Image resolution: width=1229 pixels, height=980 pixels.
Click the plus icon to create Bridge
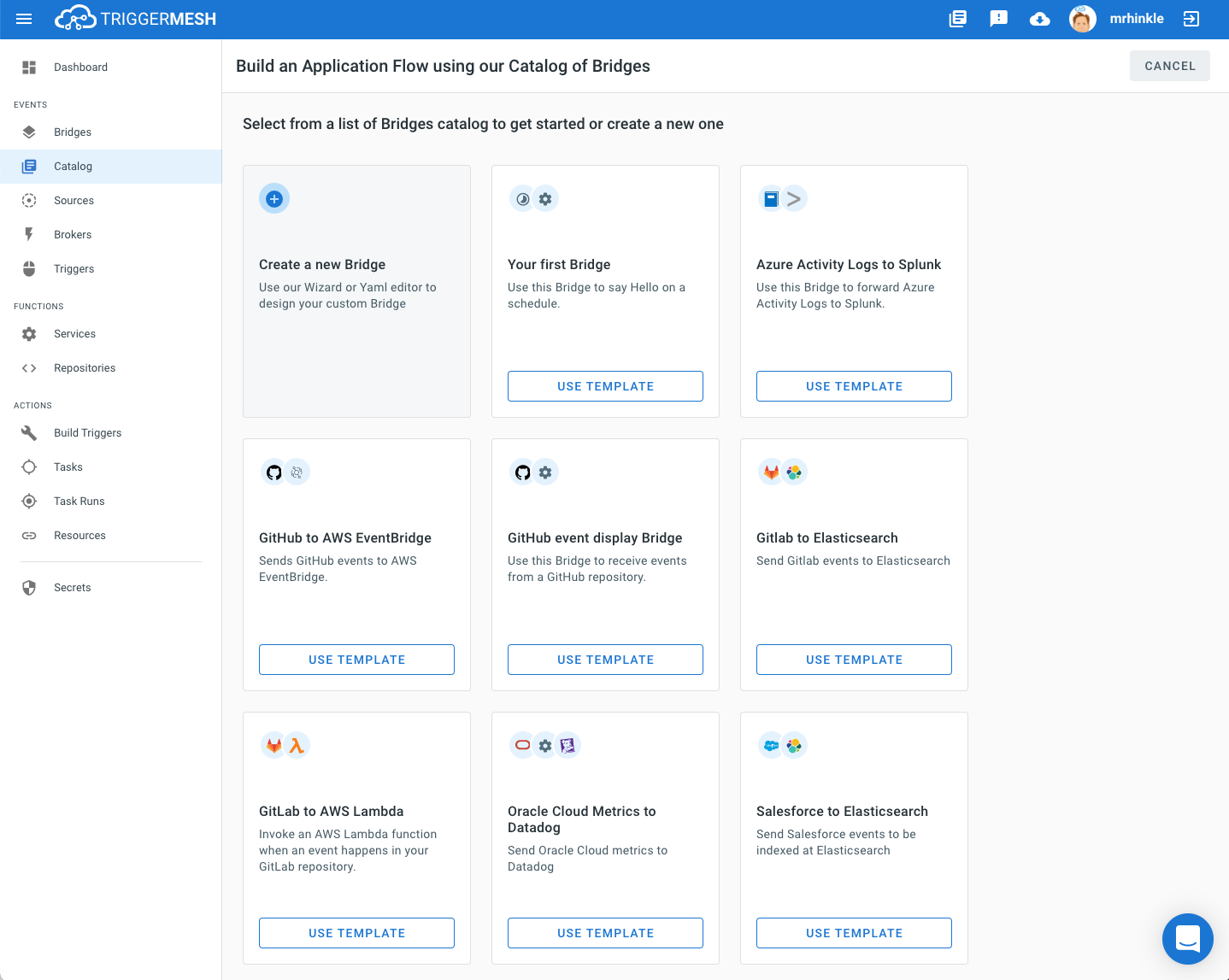tap(274, 199)
